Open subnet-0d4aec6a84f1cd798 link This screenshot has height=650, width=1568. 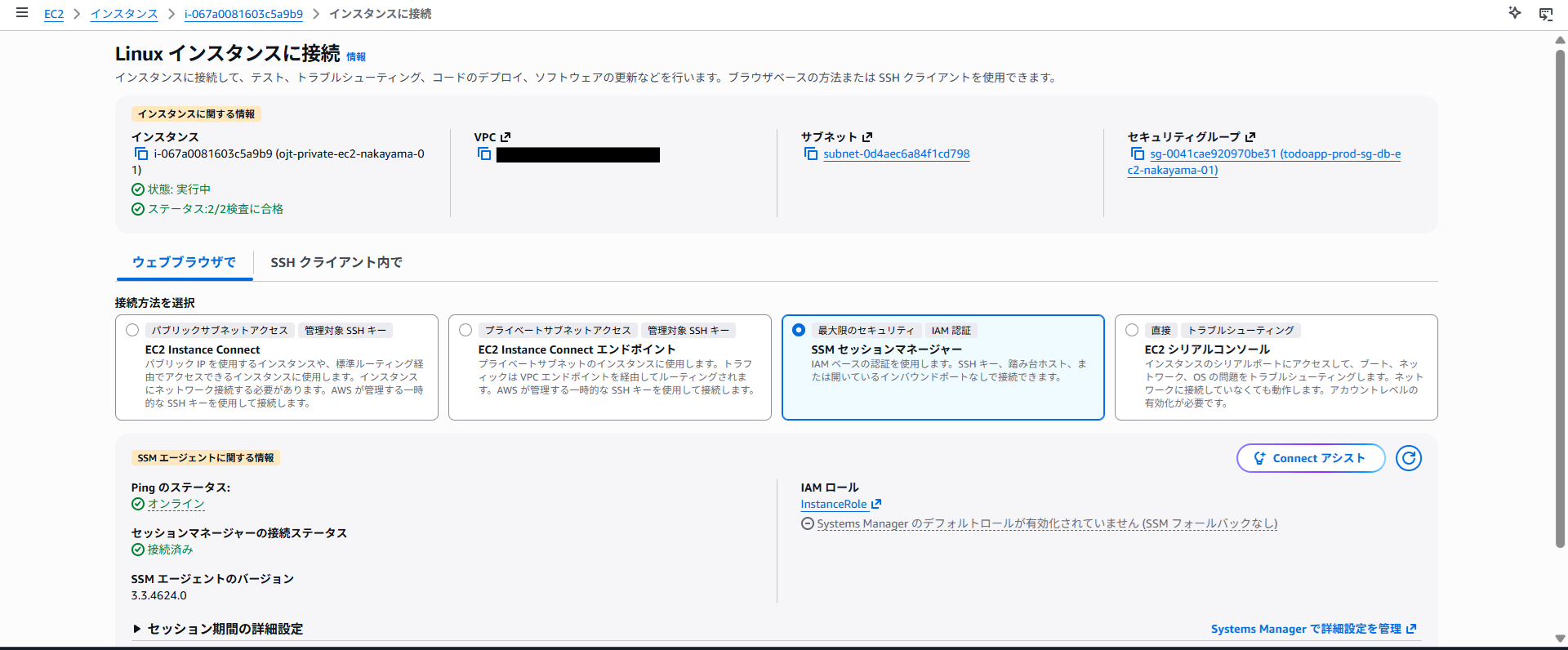point(897,154)
